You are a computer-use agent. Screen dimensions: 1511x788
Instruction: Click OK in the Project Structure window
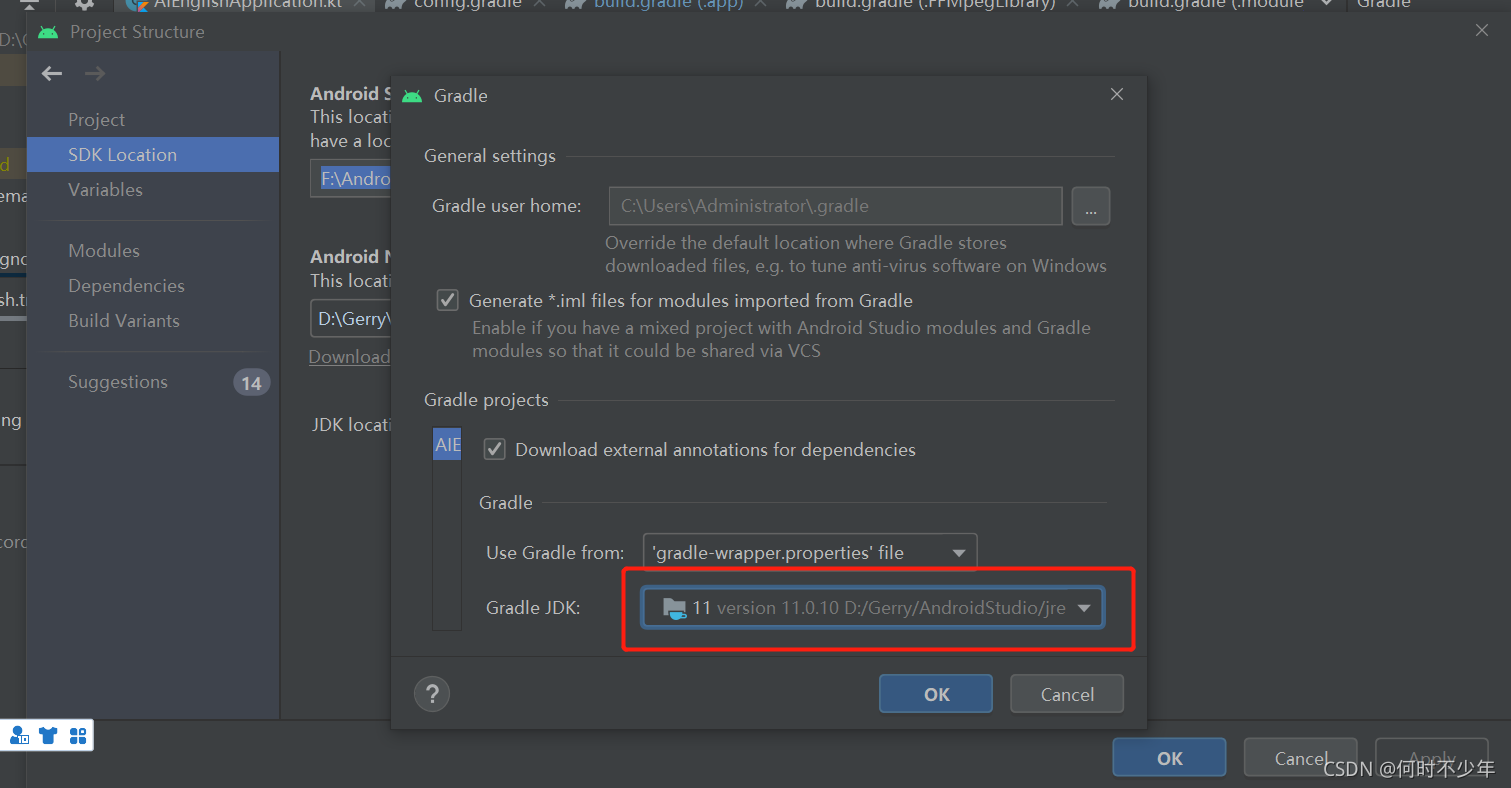tap(1169, 758)
